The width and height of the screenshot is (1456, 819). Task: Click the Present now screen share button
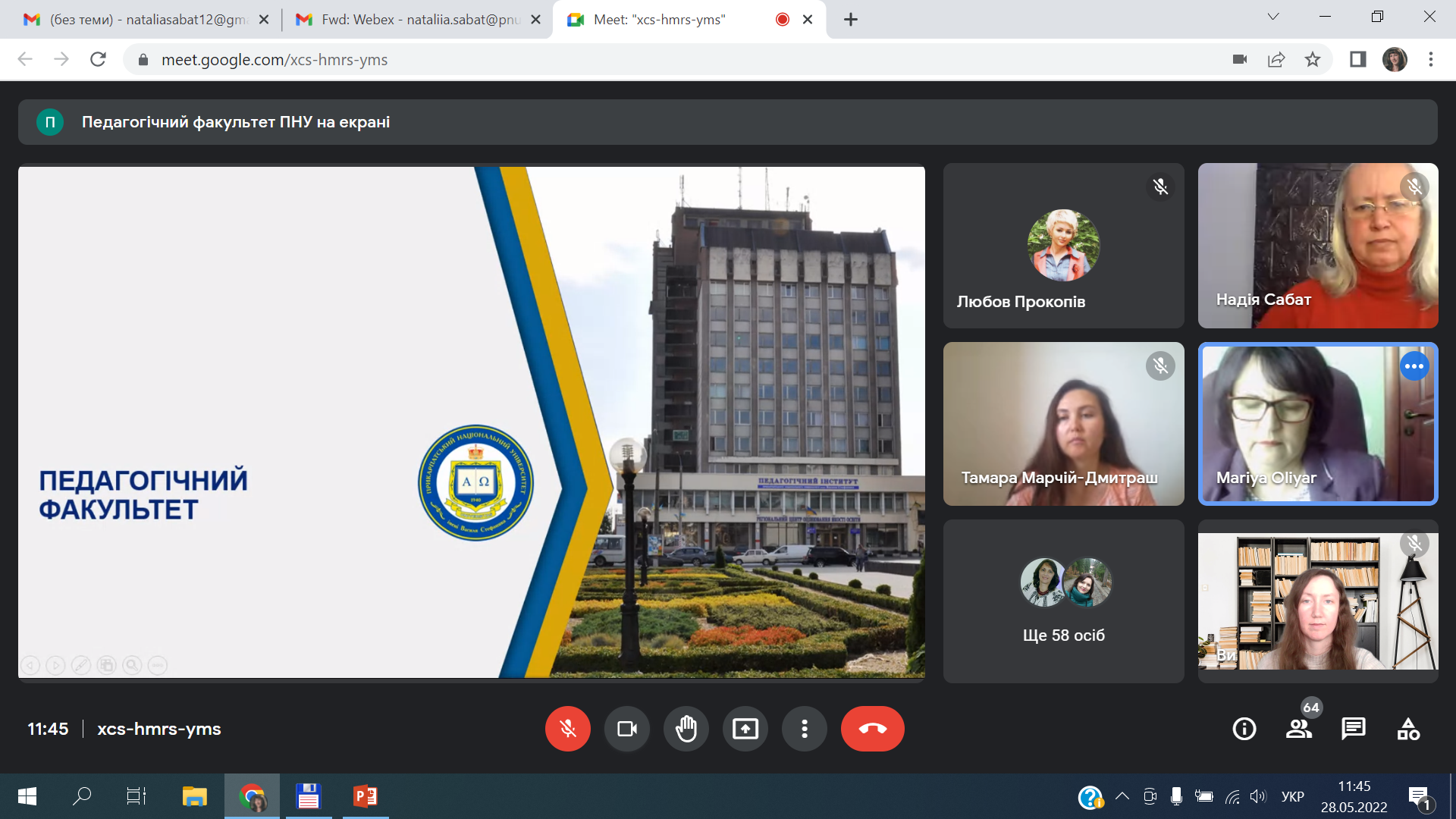[x=745, y=729]
